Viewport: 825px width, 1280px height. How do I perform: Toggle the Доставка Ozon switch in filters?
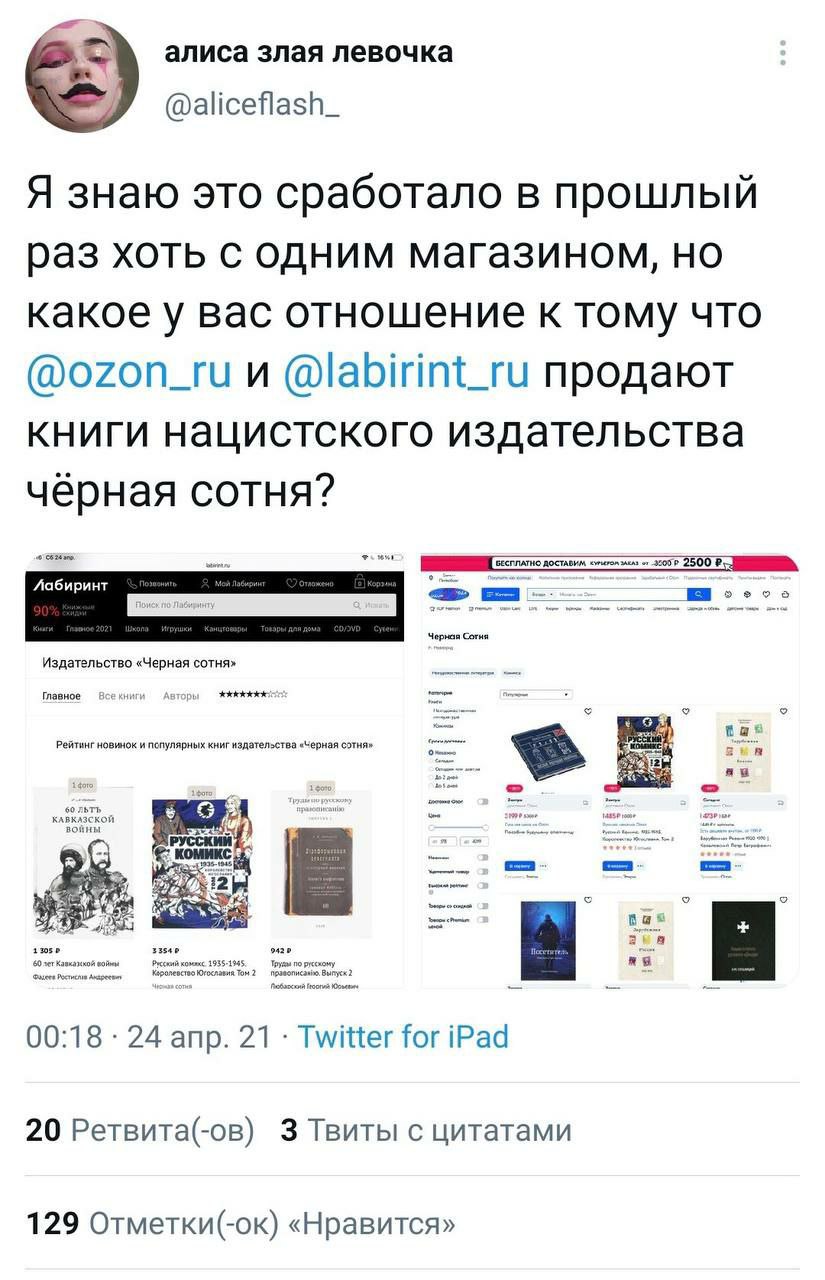pos(483,802)
